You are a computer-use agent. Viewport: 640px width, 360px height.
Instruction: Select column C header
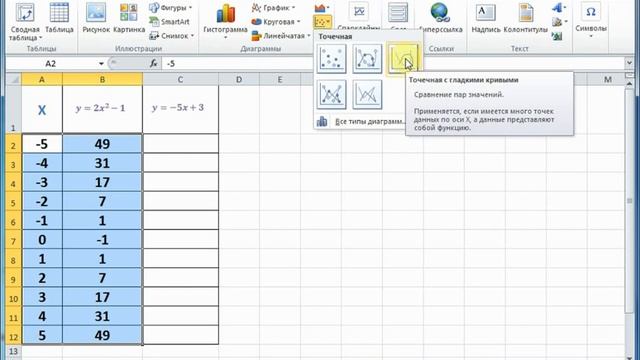coord(180,79)
